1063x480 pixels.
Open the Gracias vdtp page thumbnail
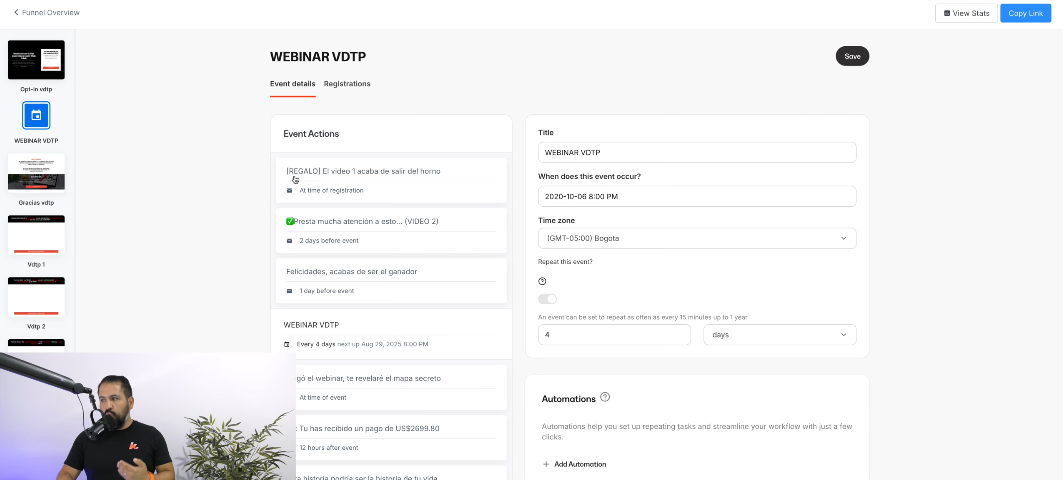pos(37,173)
